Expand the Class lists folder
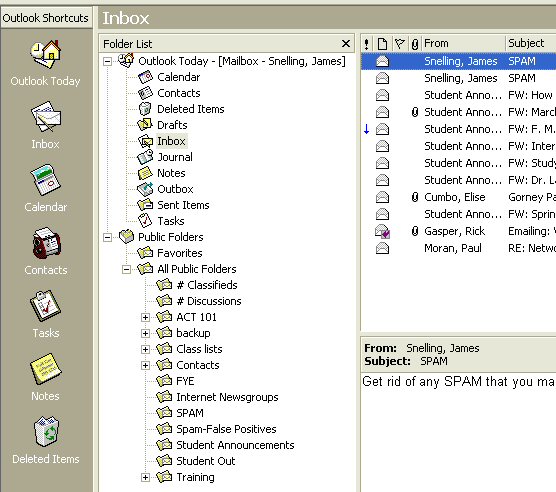This screenshot has width=556, height=492. pos(145,350)
